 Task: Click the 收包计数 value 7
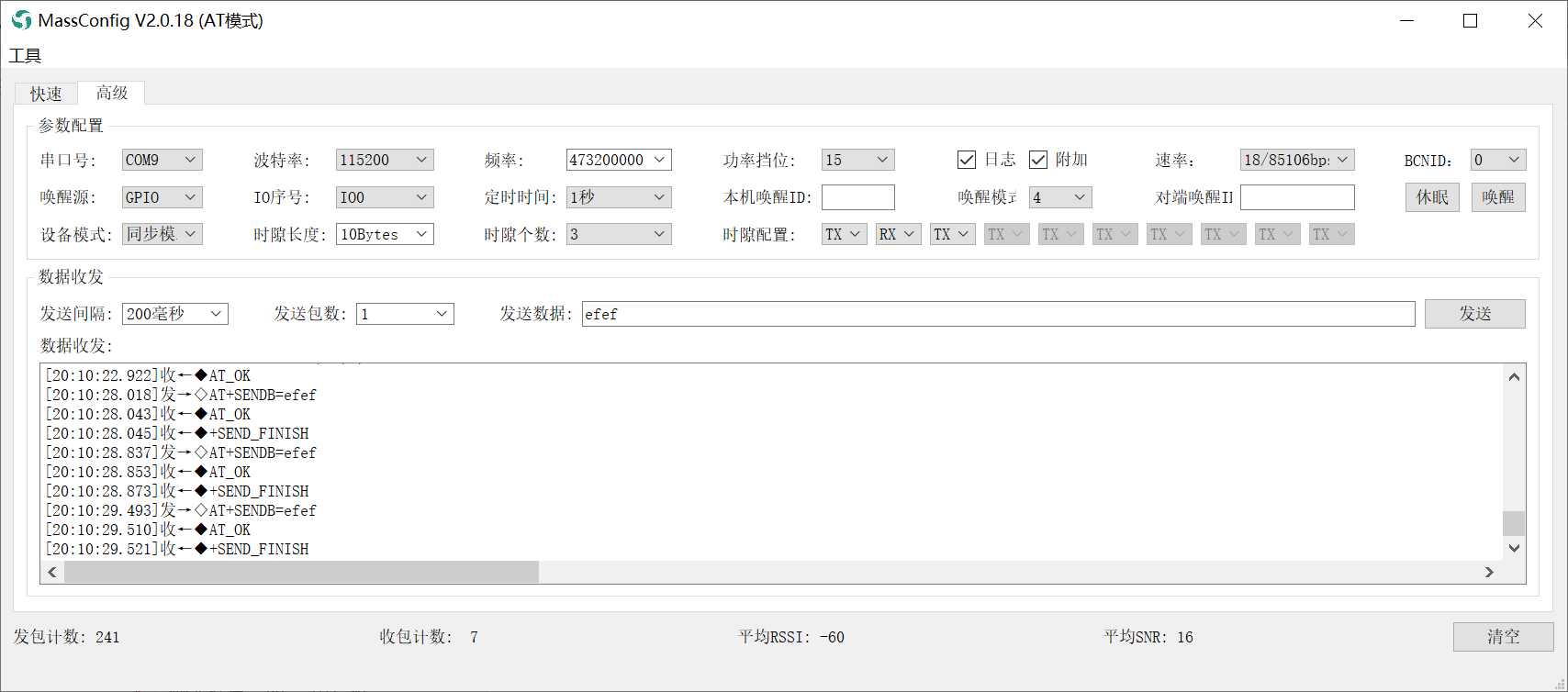point(474,637)
